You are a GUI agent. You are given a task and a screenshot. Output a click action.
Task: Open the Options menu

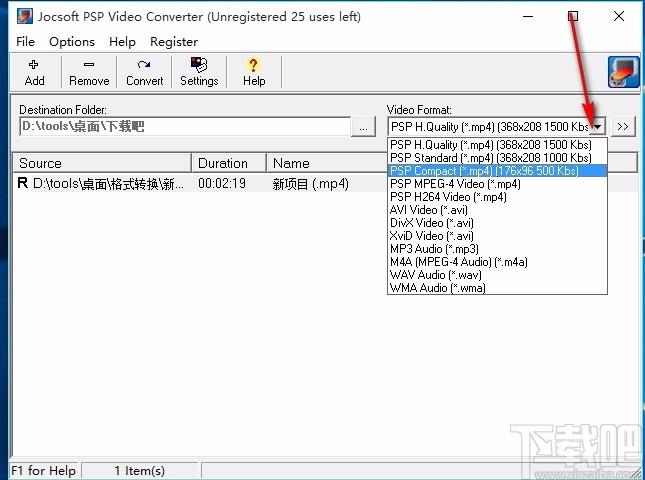72,42
